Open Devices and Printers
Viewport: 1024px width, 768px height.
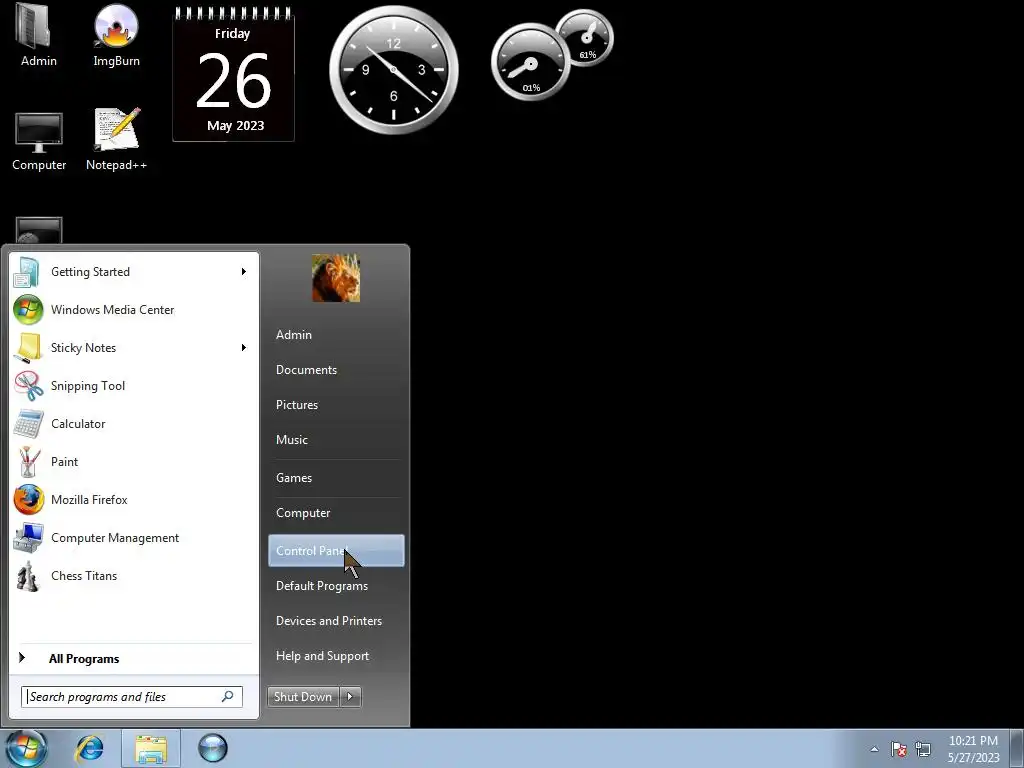[329, 621]
